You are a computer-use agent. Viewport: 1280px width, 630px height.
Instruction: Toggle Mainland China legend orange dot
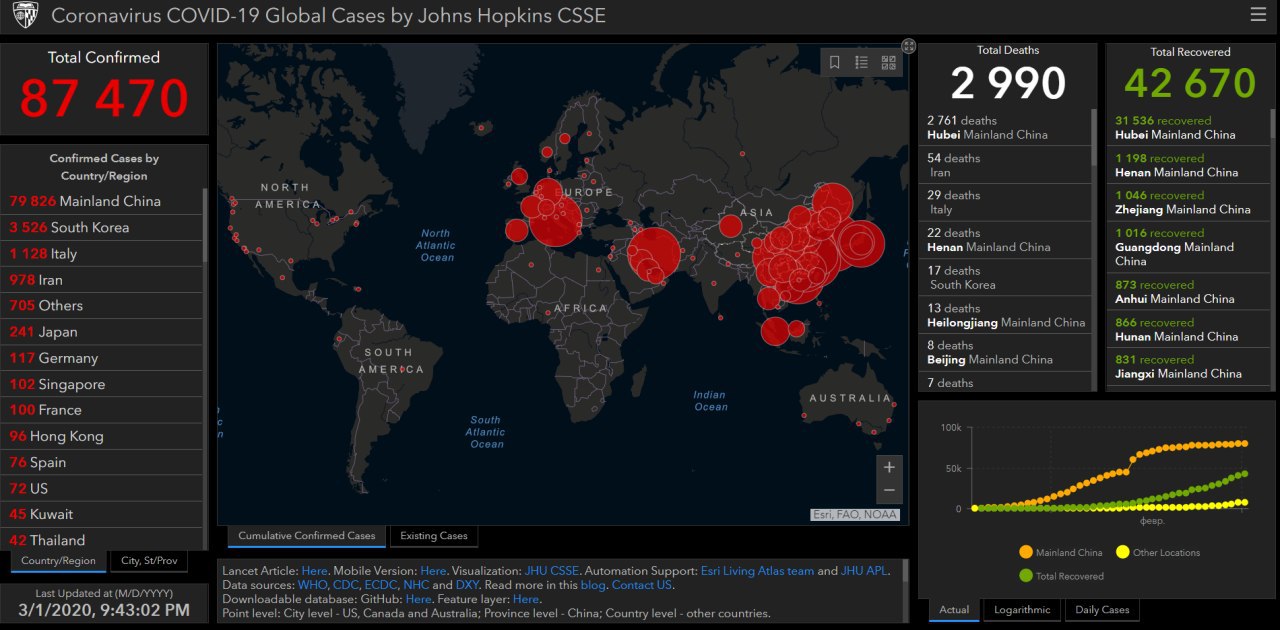pyautogui.click(x=1026, y=552)
